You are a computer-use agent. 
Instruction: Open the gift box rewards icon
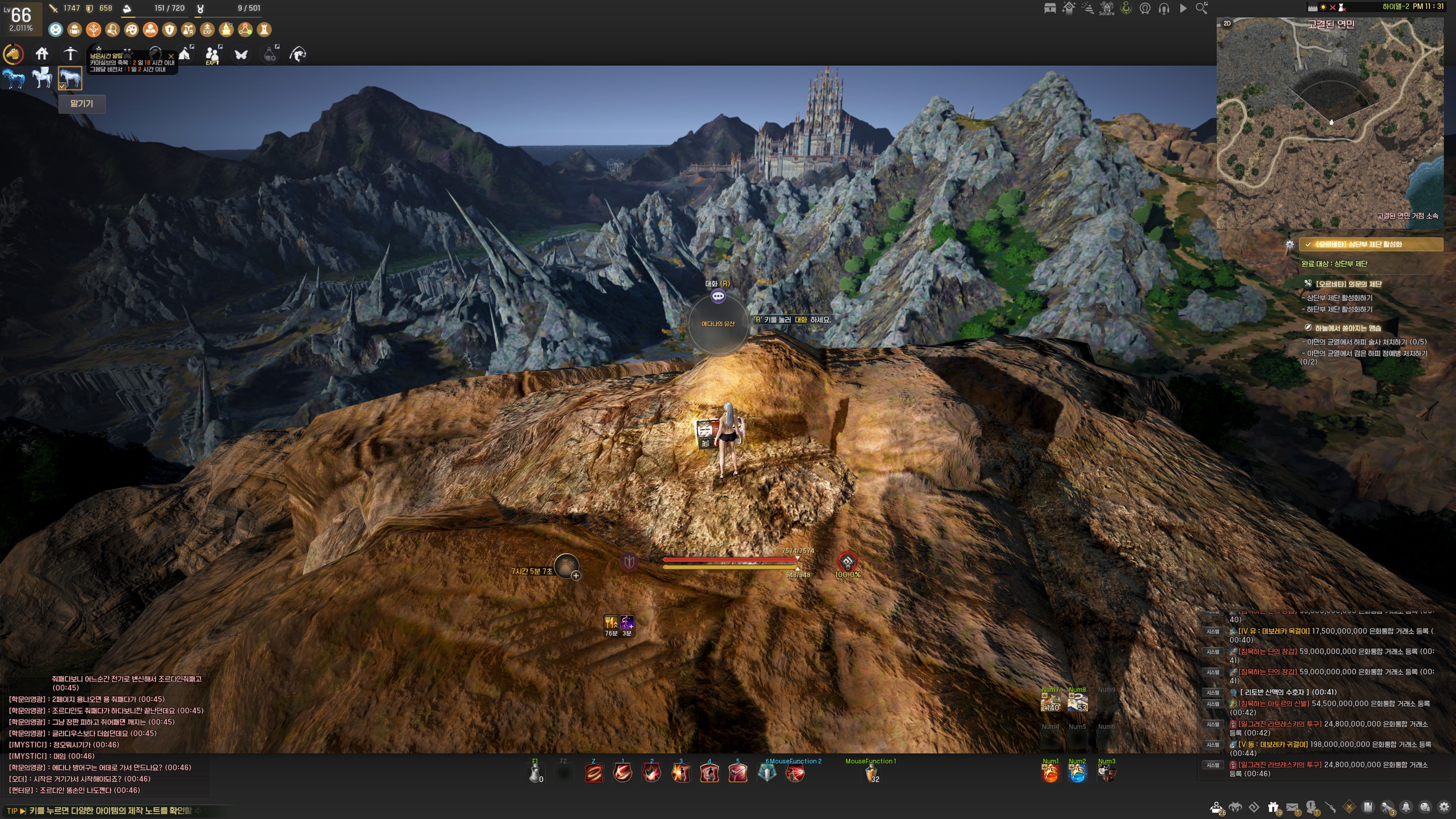click(1273, 808)
